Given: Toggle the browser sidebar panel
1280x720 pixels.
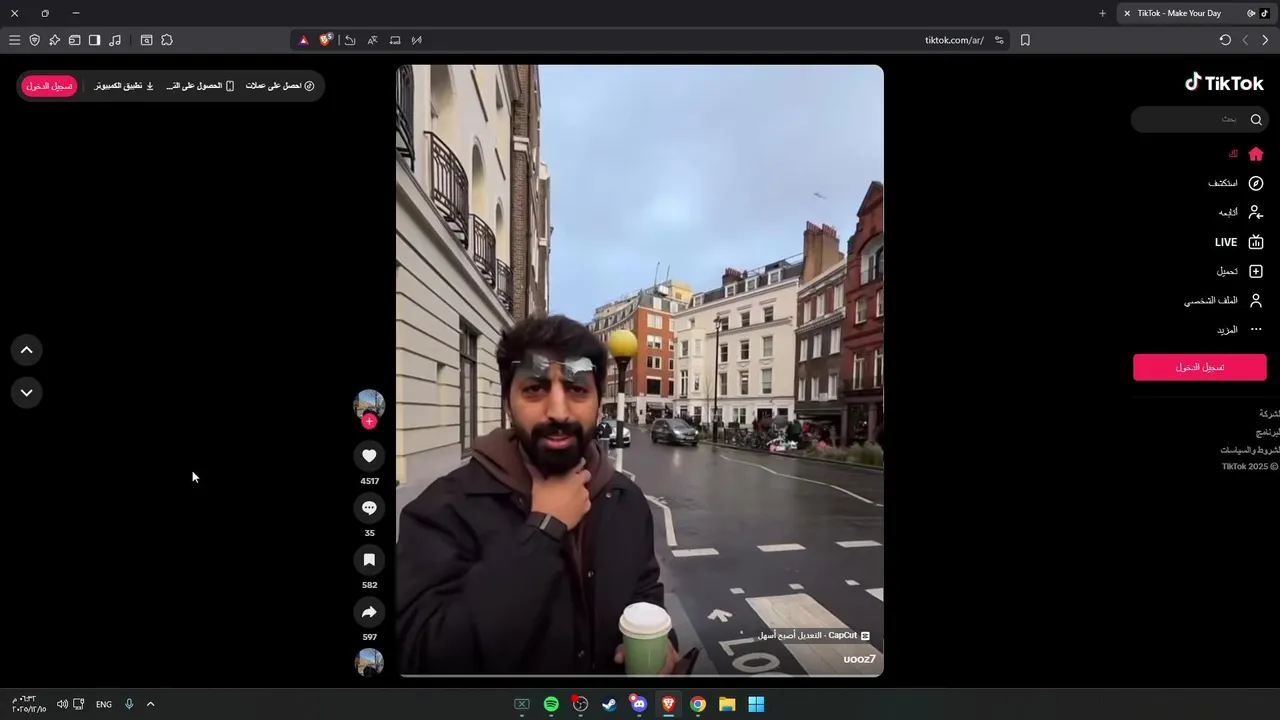Looking at the screenshot, I should (94, 40).
